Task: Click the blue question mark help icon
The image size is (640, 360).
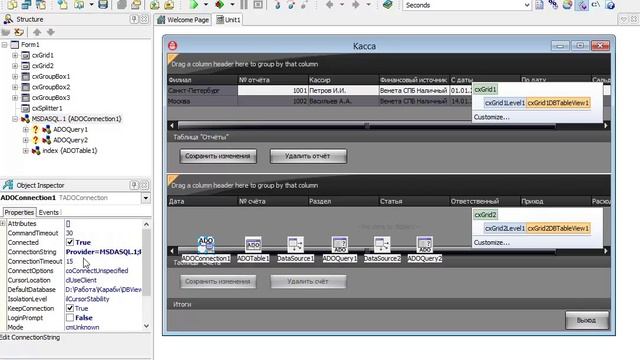Action: [610, 5]
